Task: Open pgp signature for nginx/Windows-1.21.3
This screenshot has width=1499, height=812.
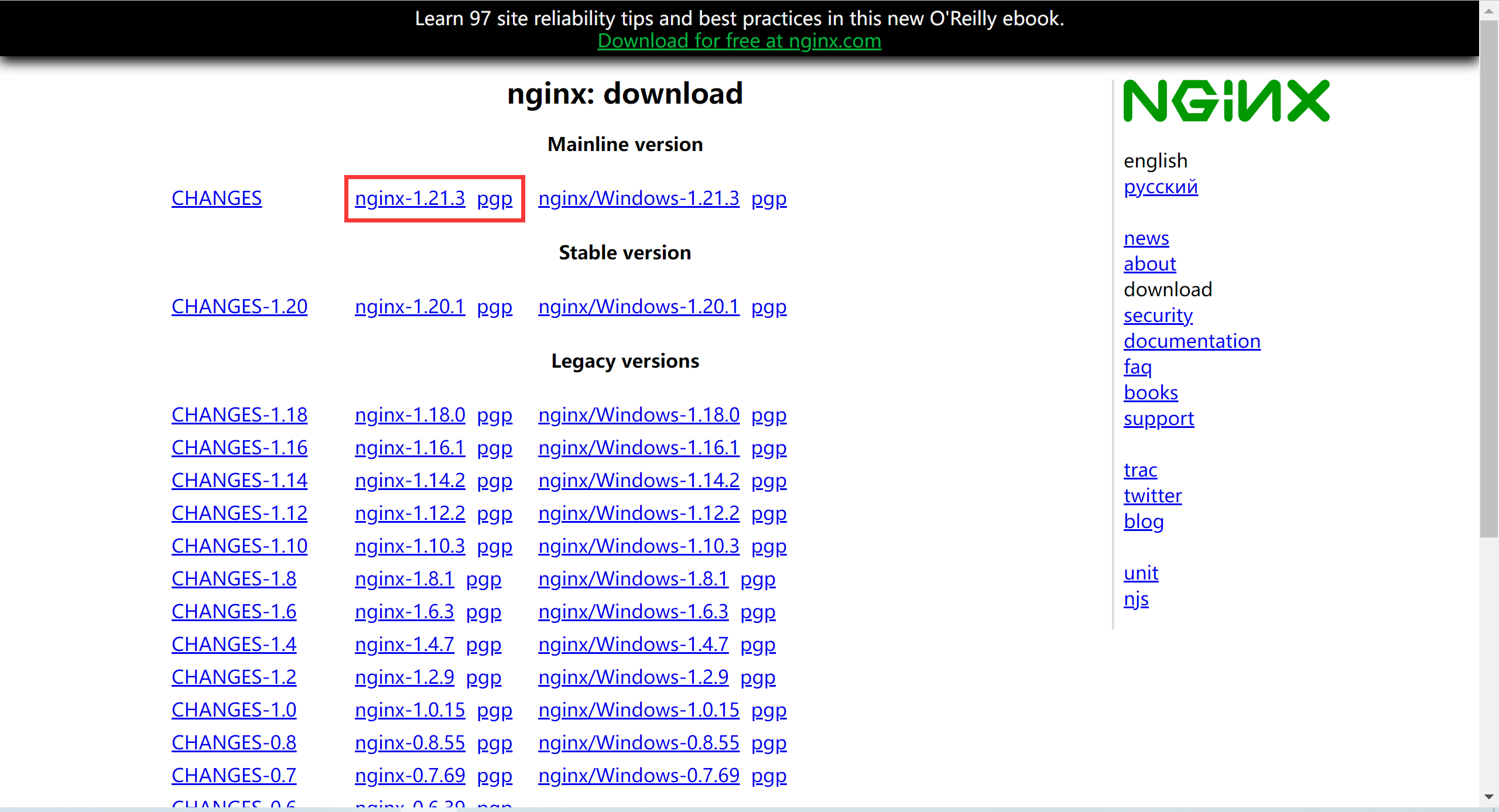Action: point(768,198)
